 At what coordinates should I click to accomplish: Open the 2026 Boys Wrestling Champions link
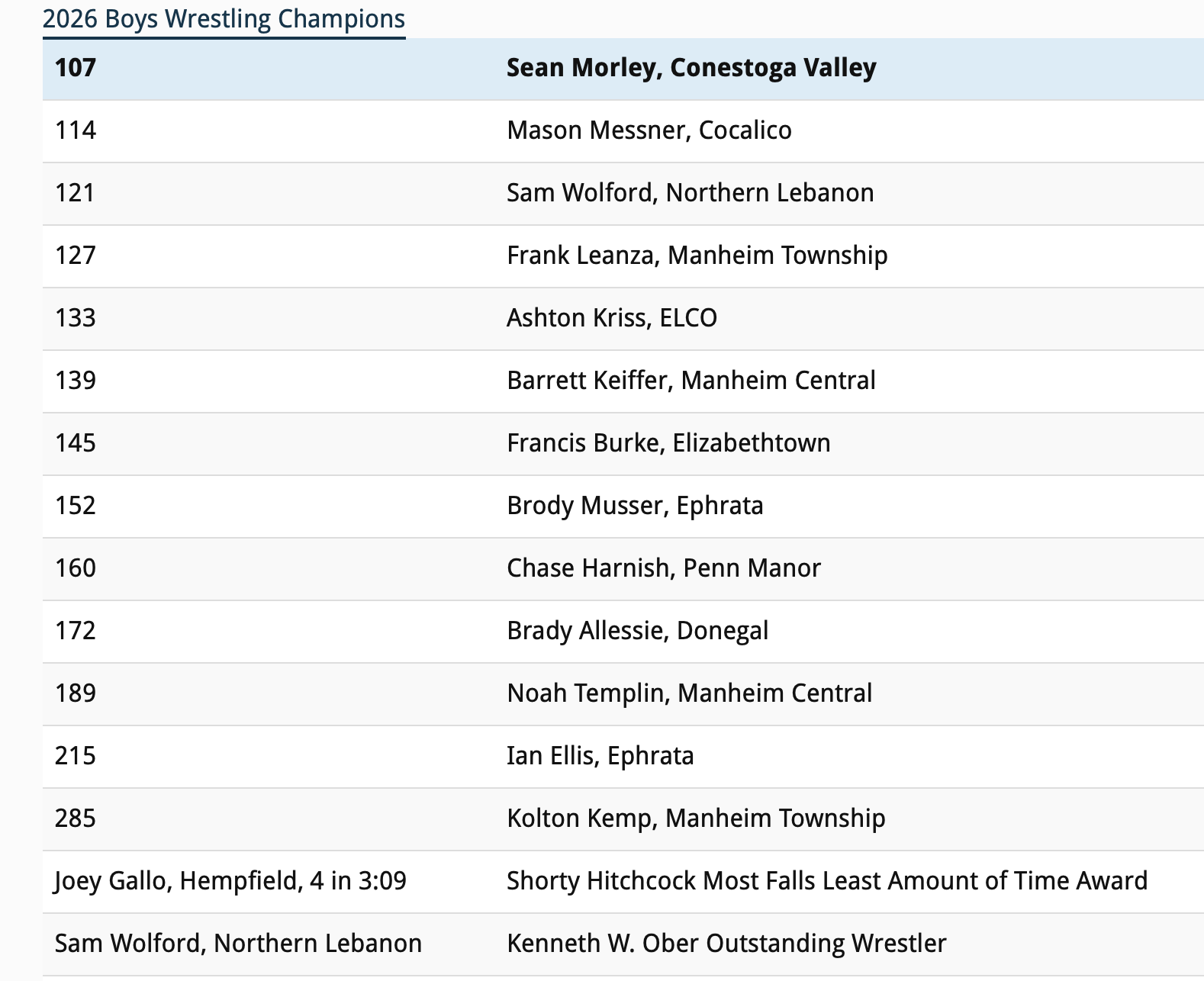[x=224, y=19]
